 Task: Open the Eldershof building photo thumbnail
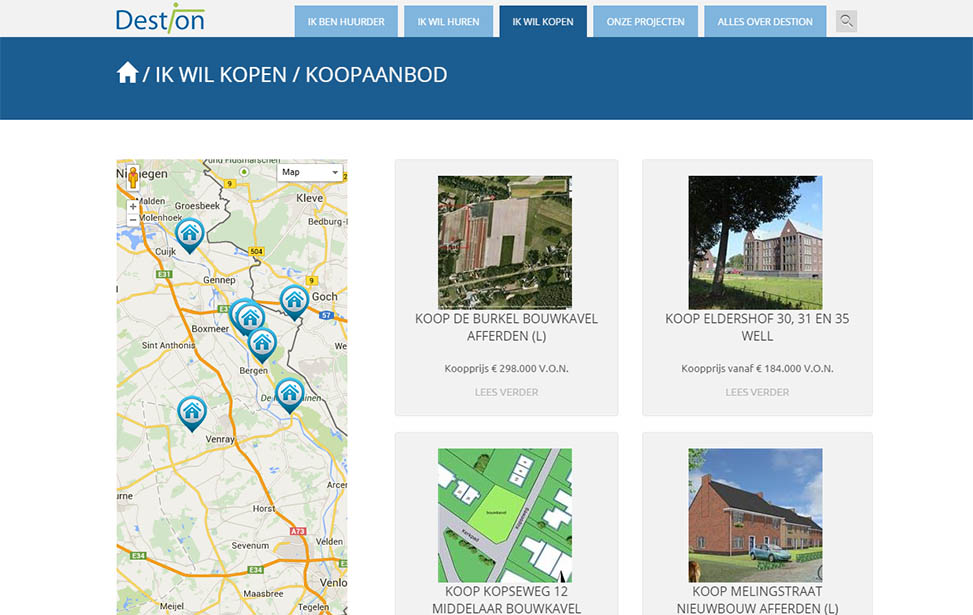pyautogui.click(x=755, y=242)
